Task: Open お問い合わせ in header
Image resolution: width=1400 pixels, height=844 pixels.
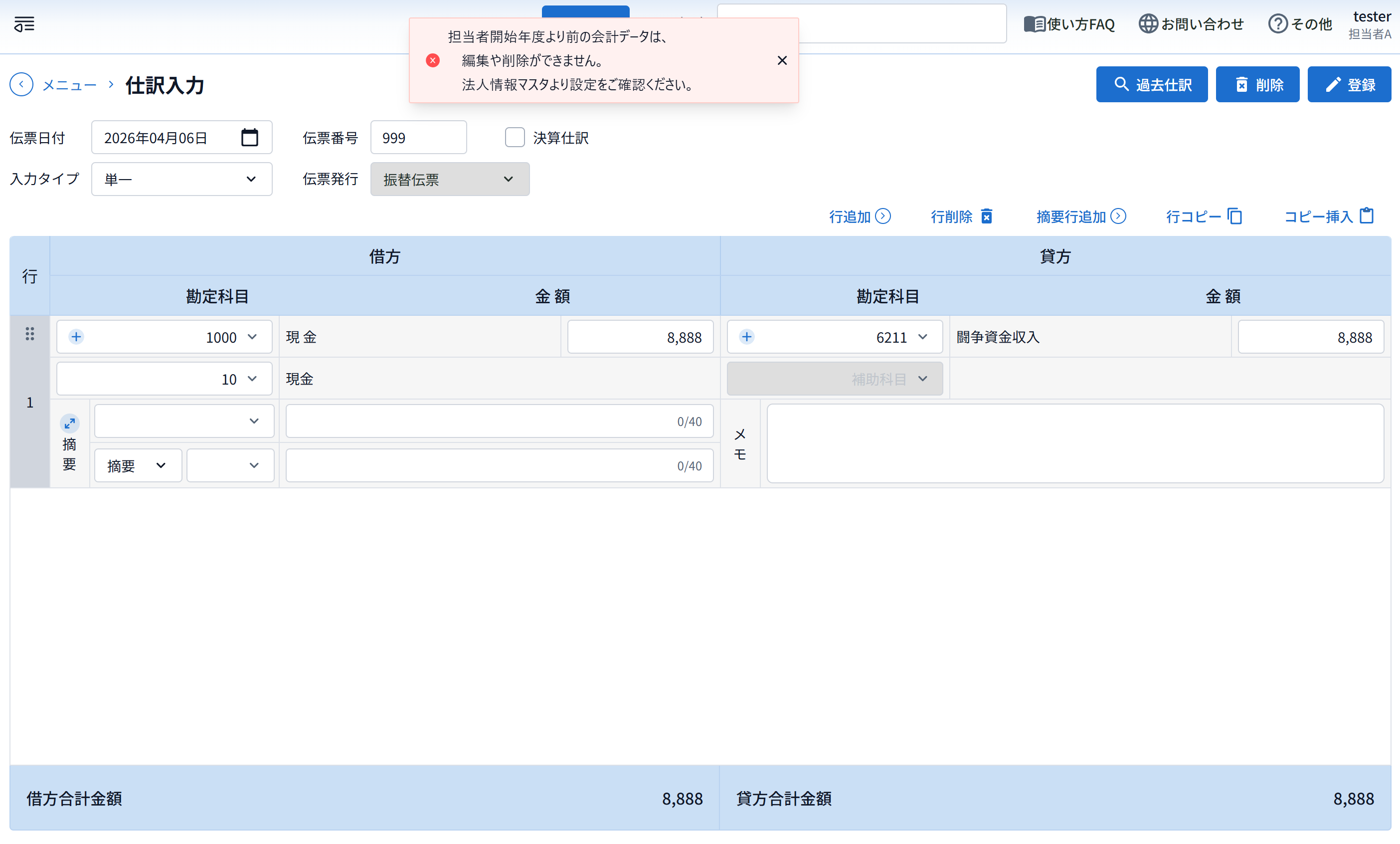Action: (x=1191, y=24)
